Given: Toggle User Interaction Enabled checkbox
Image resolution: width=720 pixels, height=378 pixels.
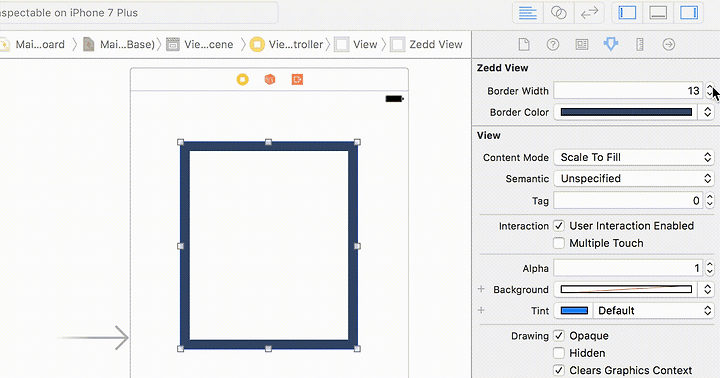Looking at the screenshot, I should click(559, 226).
